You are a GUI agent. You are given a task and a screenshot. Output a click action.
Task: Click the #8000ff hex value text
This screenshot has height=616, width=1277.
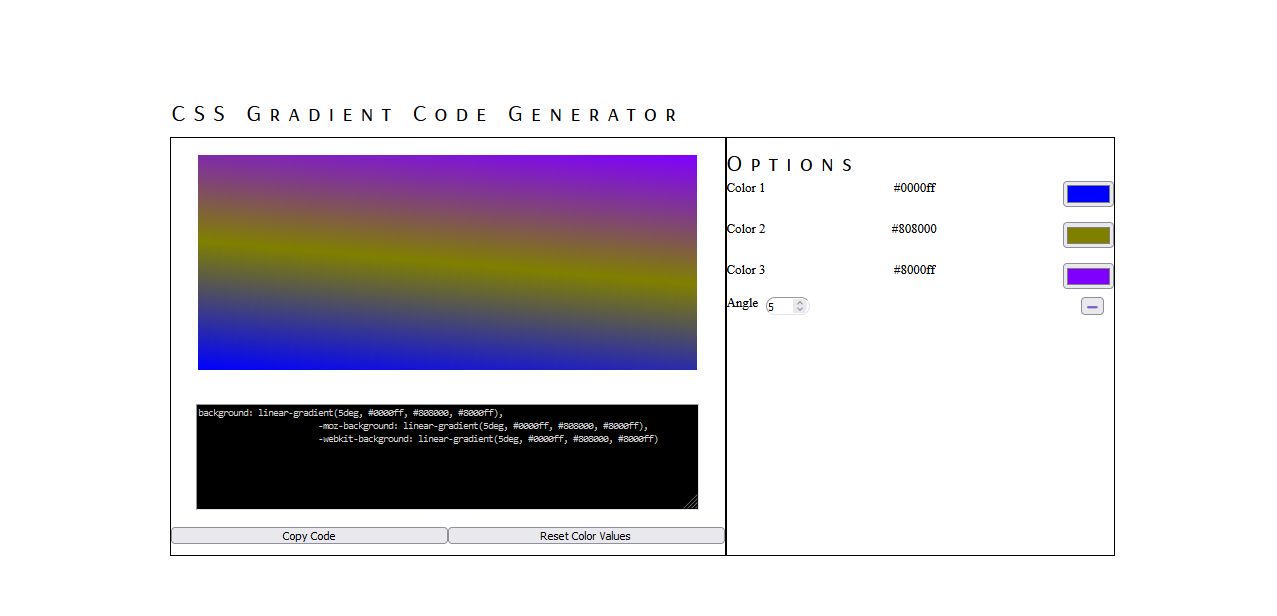(x=914, y=270)
